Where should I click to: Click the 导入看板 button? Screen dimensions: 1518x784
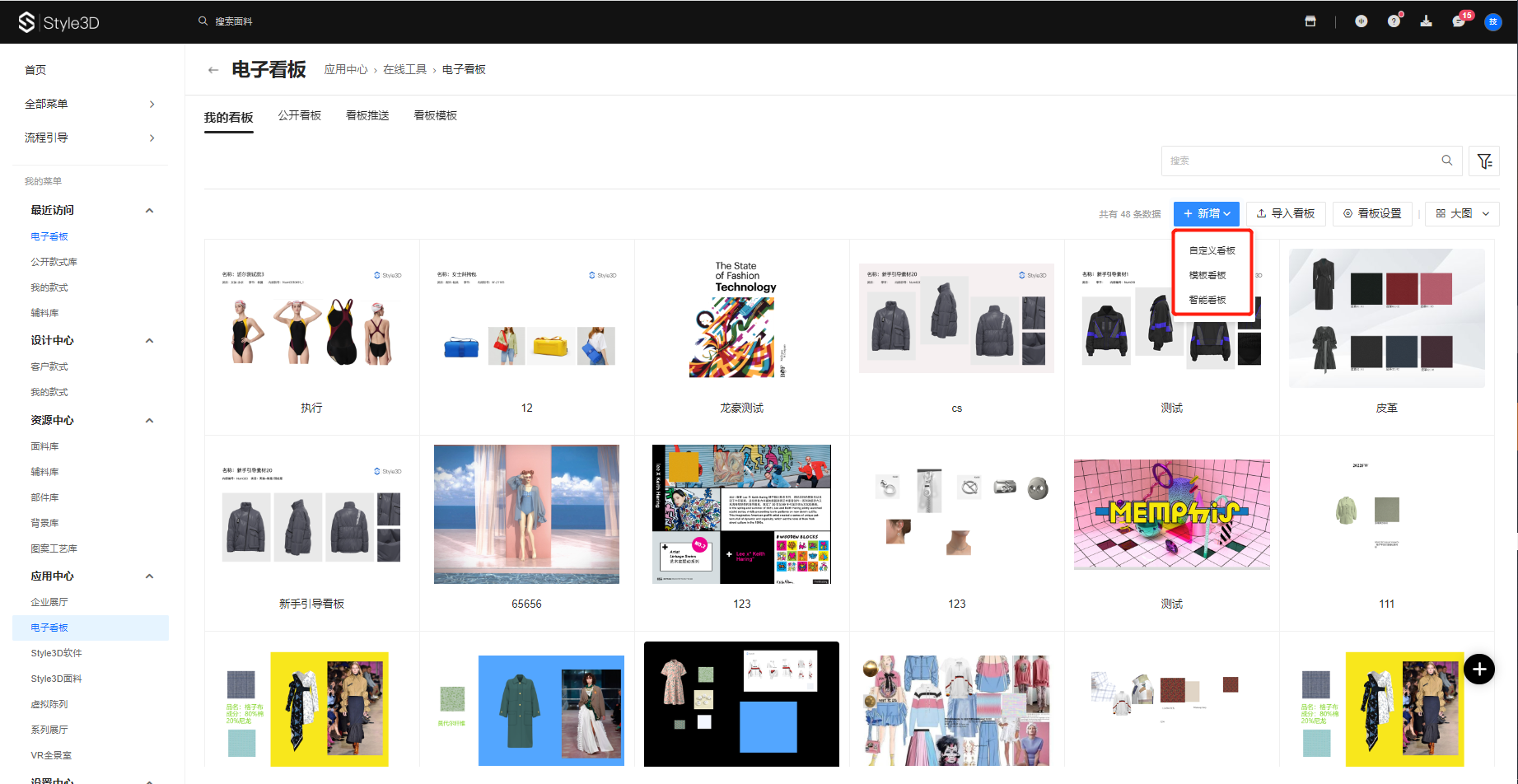pos(1285,214)
